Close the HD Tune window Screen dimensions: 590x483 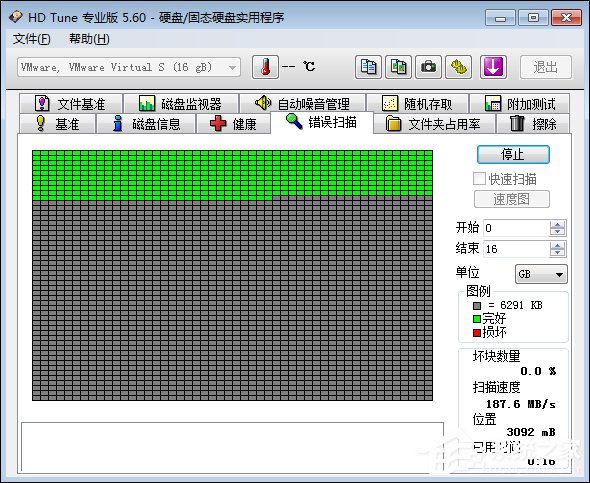click(x=566, y=18)
